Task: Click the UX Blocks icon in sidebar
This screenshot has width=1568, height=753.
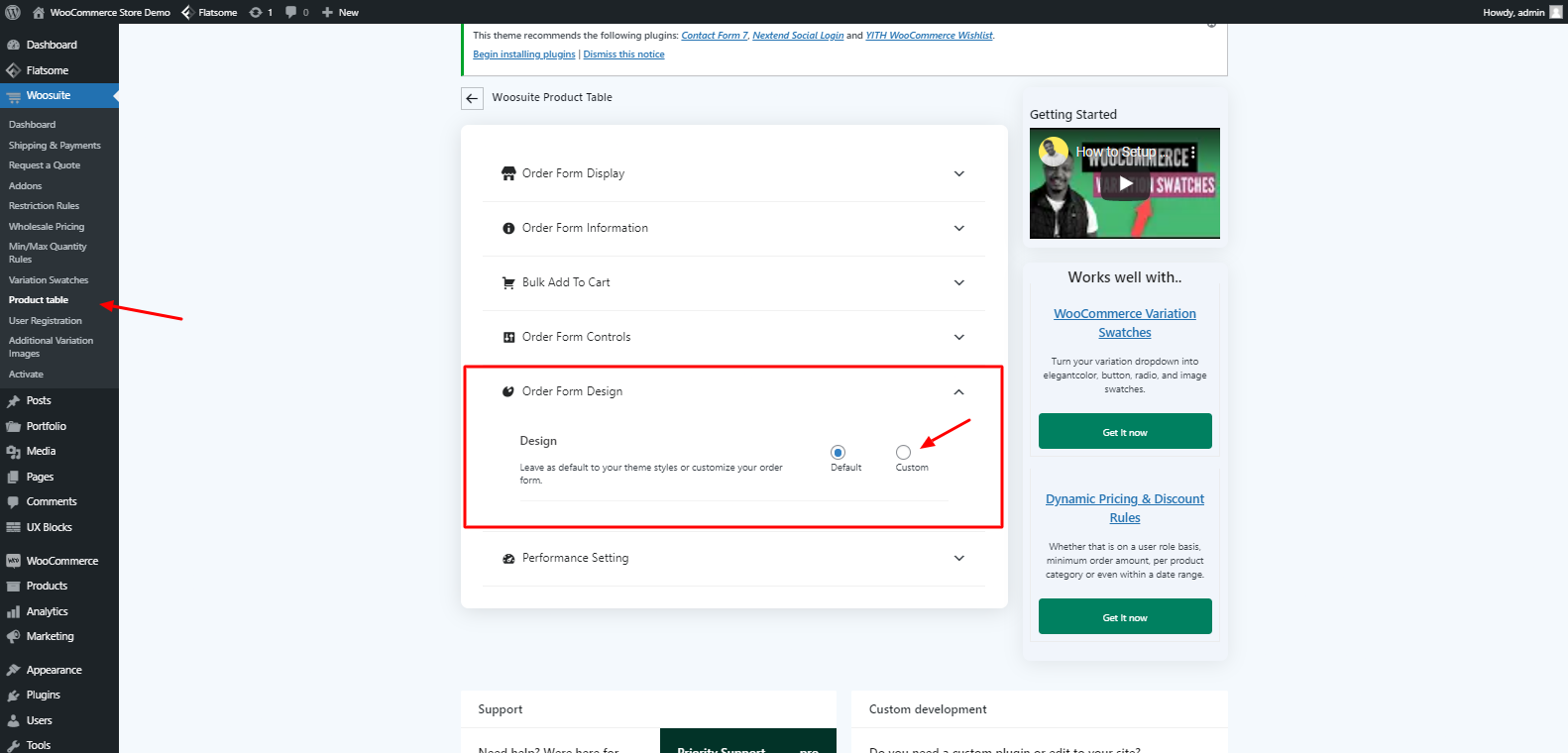Action: [x=13, y=527]
